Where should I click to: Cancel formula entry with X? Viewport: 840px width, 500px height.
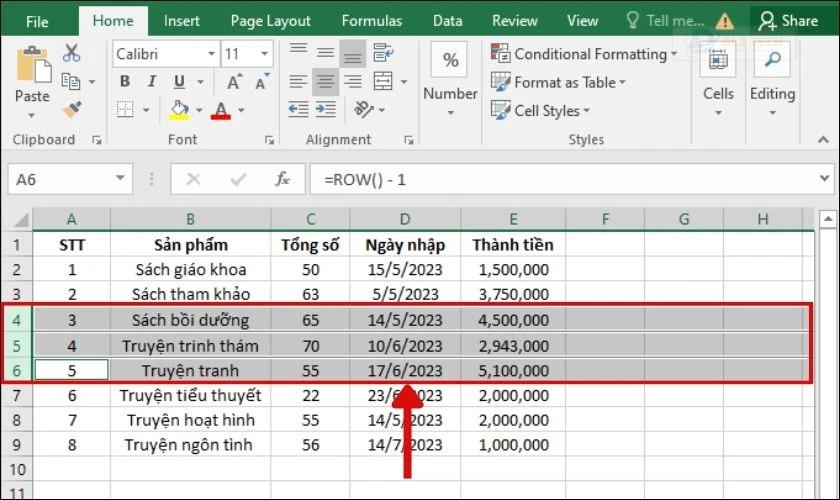193,179
